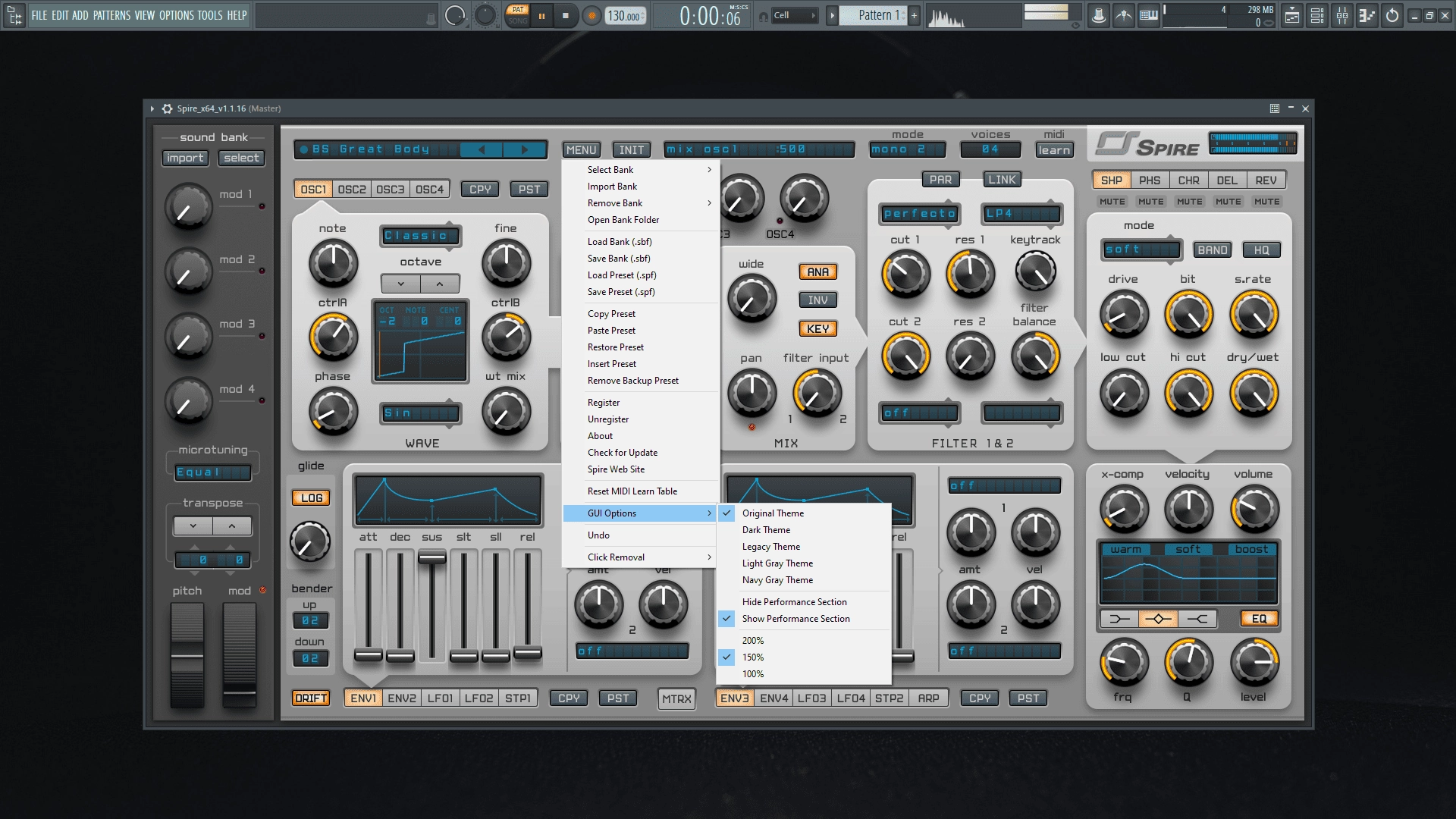1456x819 pixels.
Task: Open the playlist view icon
Action: point(1292,15)
